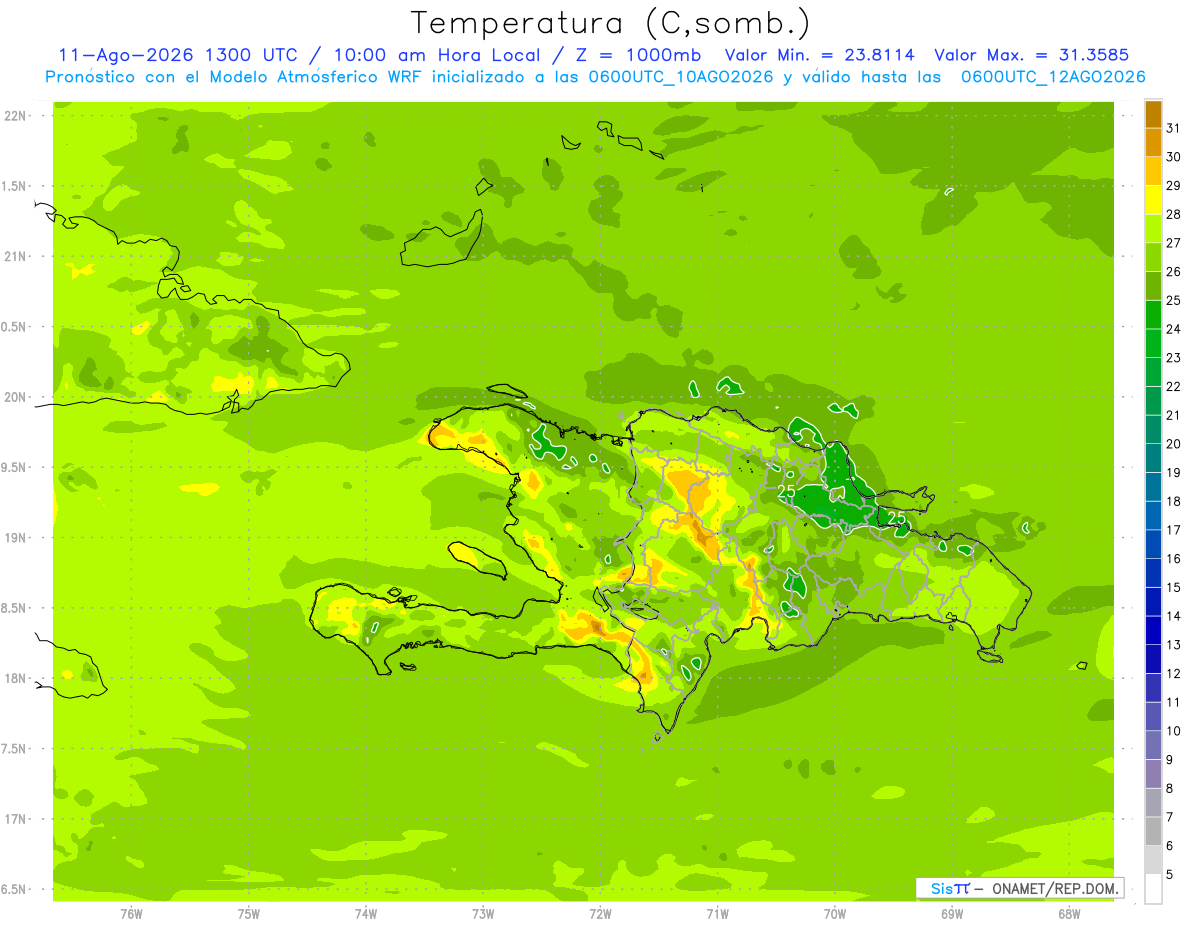The image size is (1200, 927).
Task: Click the color scale value 30
Action: pyautogui.click(x=1173, y=157)
